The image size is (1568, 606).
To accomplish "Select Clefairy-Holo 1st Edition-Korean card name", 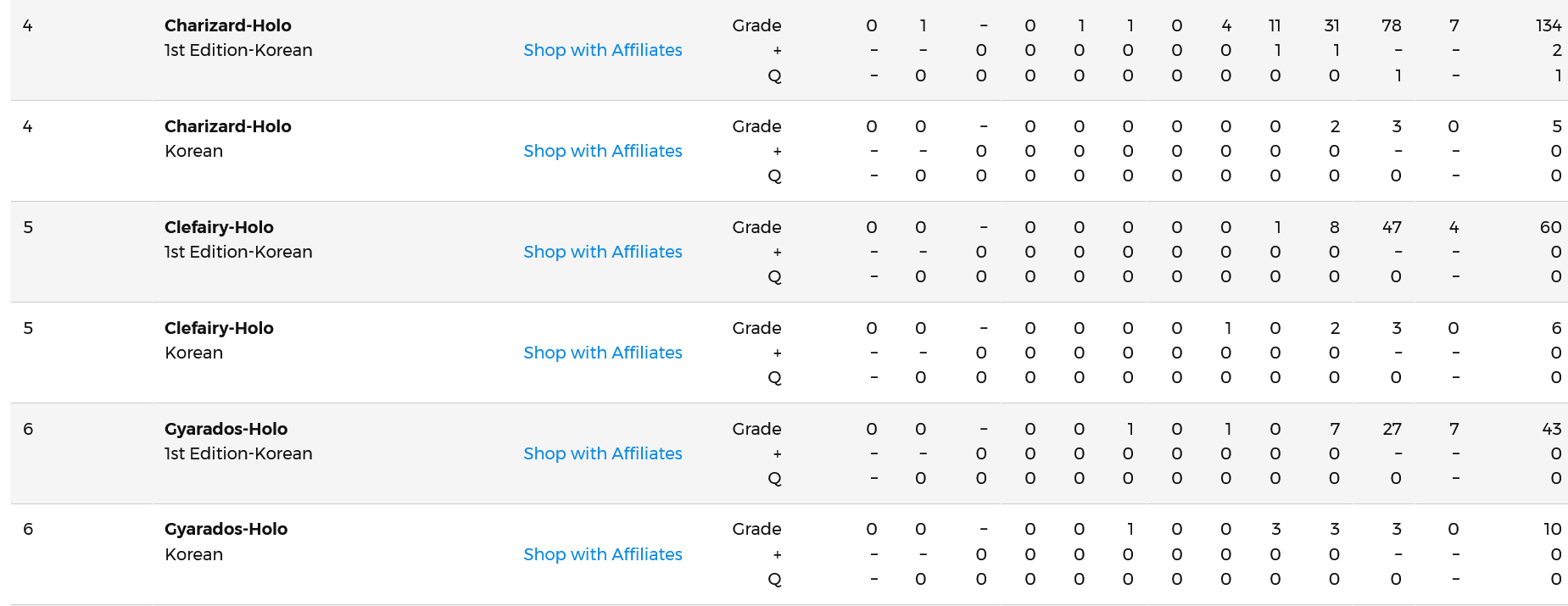I will (219, 227).
